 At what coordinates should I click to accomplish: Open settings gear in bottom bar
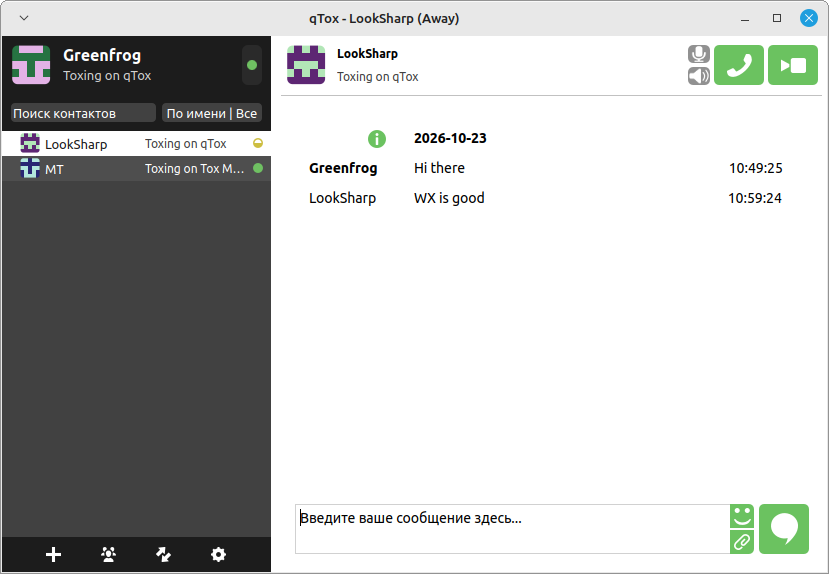pos(218,554)
